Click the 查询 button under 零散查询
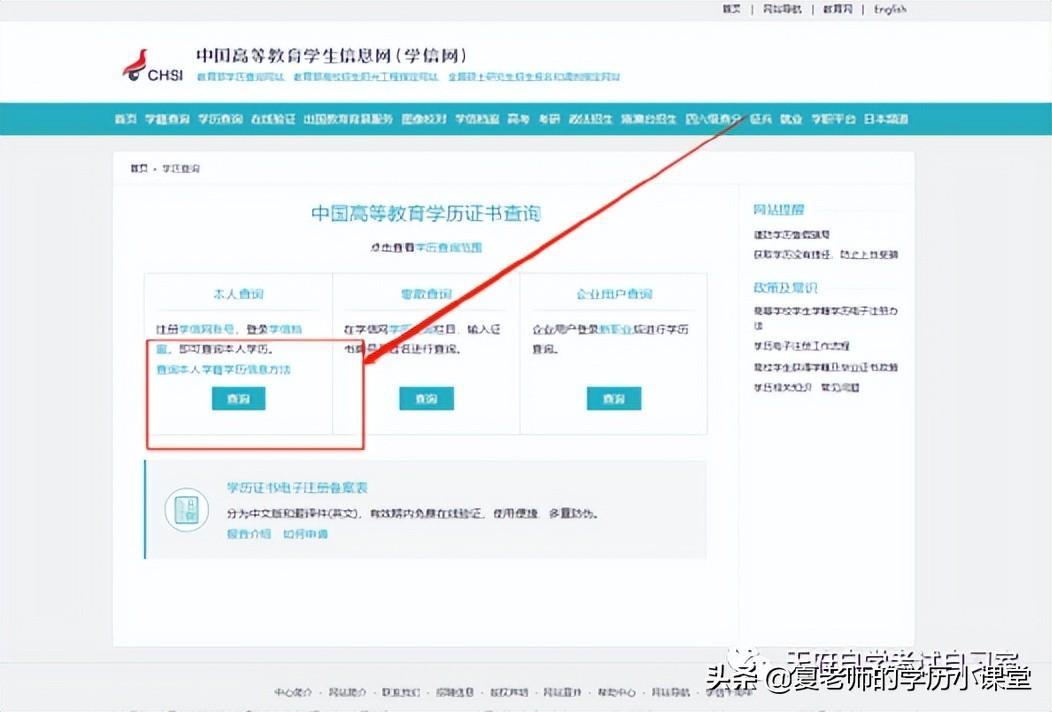Viewport: 1052px width, 712px height. point(427,399)
